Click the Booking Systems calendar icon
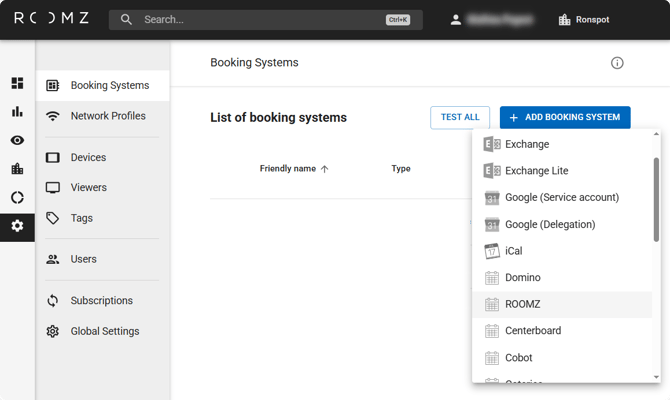Screen dimensions: 670x400 [53, 85]
